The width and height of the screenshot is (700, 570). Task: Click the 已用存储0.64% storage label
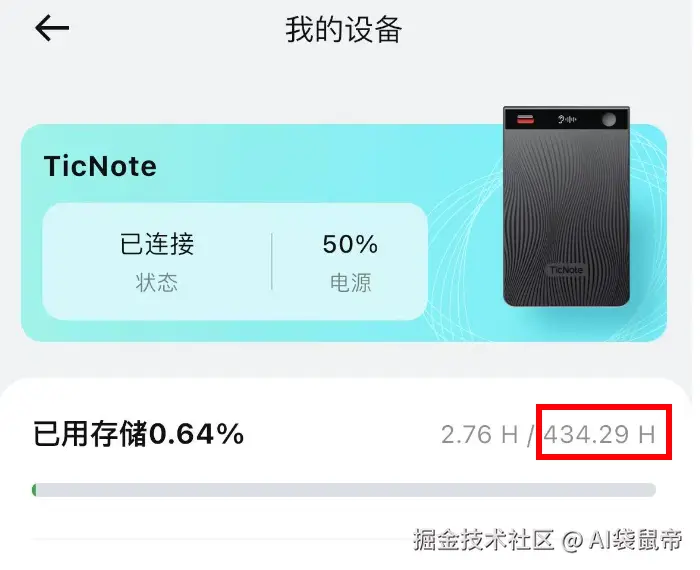(x=139, y=434)
